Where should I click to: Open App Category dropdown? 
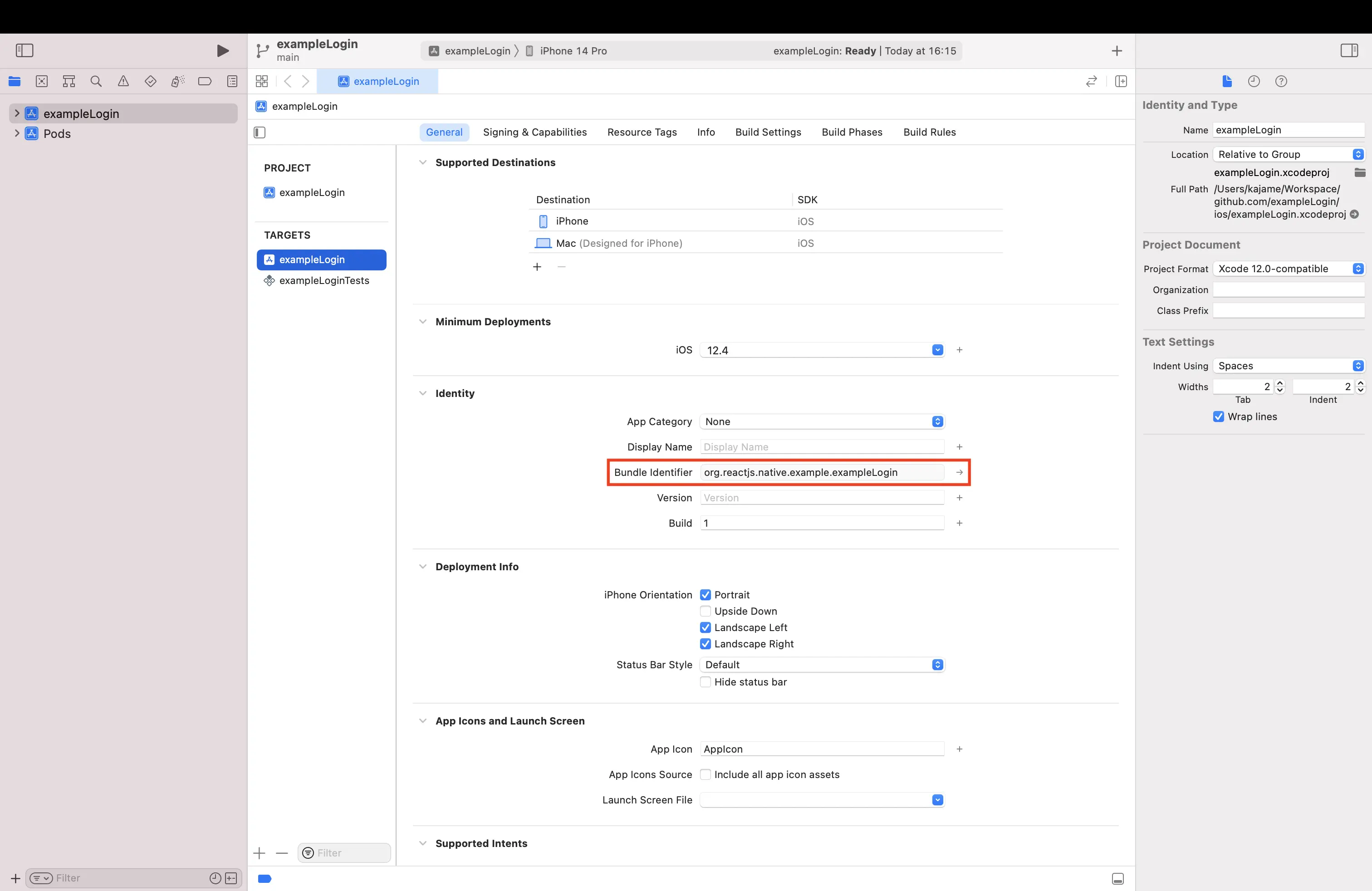[822, 422]
